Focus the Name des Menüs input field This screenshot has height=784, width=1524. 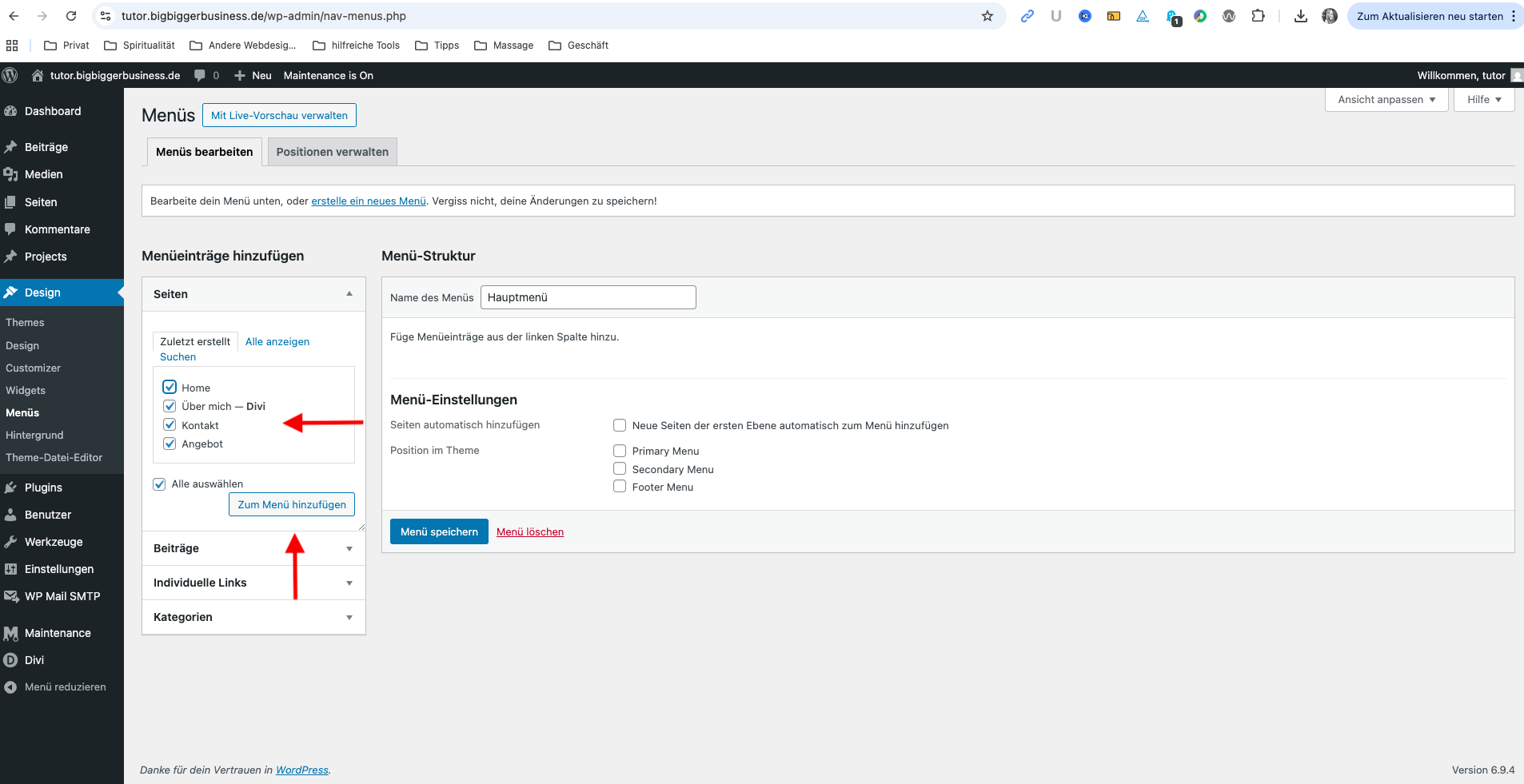pos(588,297)
